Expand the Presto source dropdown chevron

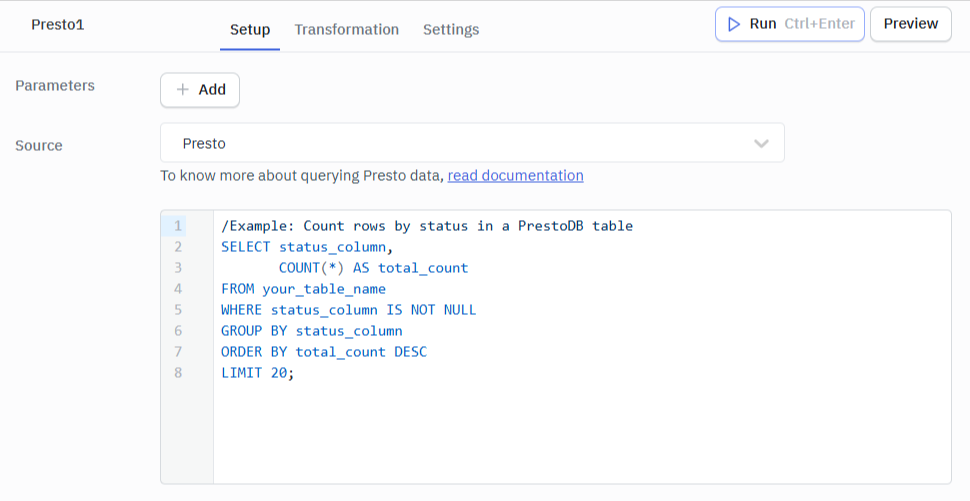point(761,143)
